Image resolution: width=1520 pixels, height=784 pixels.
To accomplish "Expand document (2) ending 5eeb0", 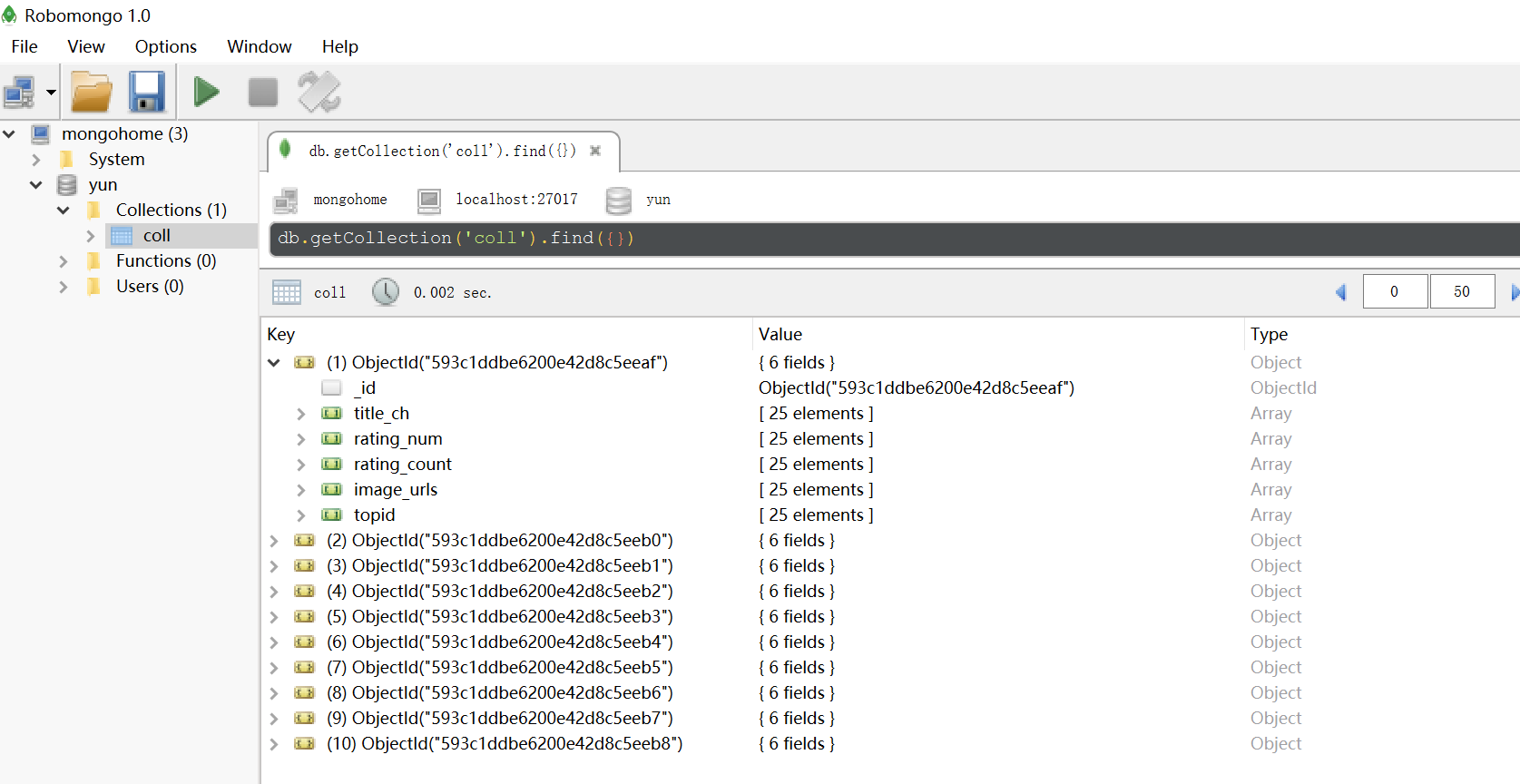I will click(x=274, y=540).
